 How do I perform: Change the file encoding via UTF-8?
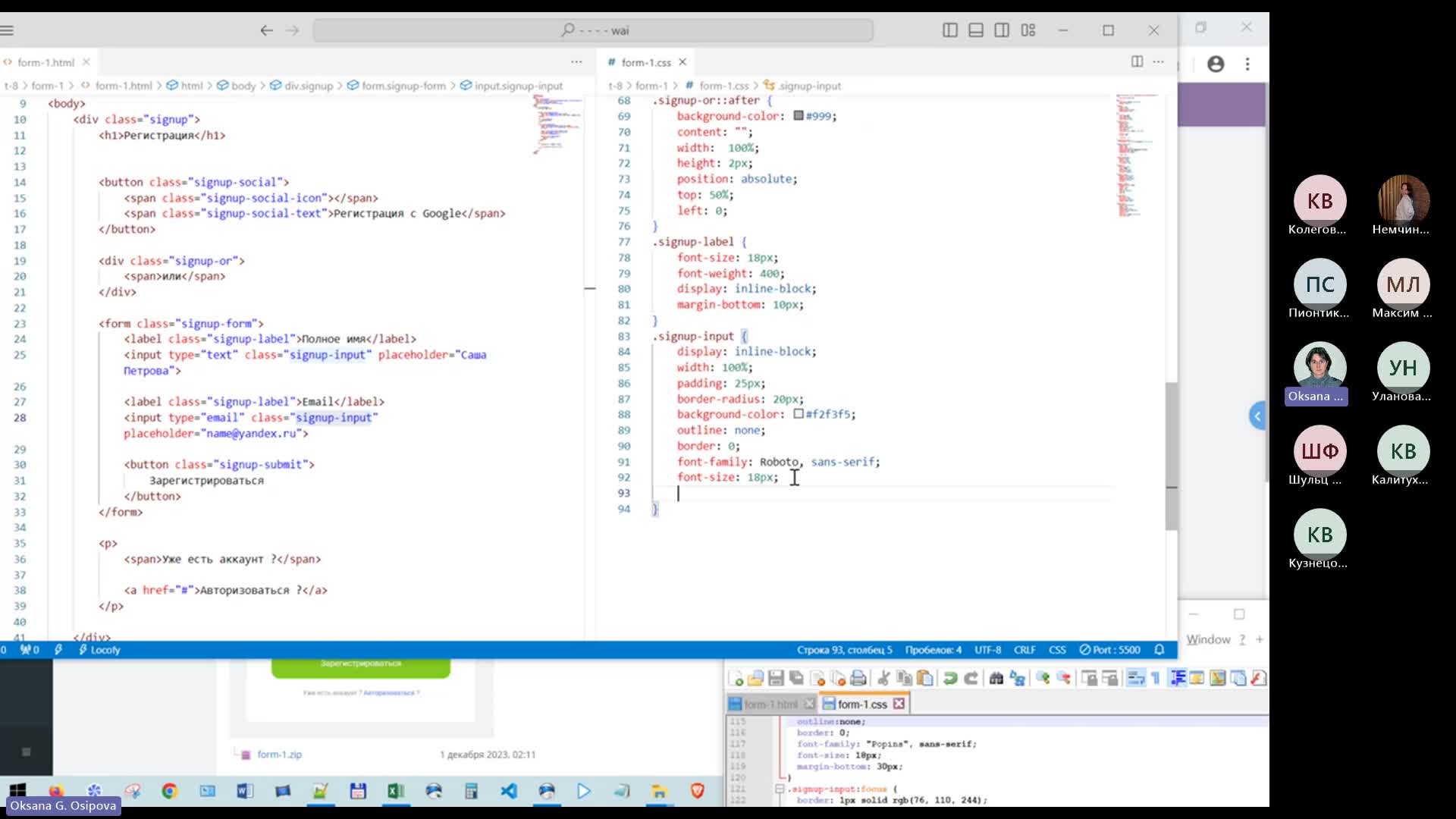(x=987, y=650)
